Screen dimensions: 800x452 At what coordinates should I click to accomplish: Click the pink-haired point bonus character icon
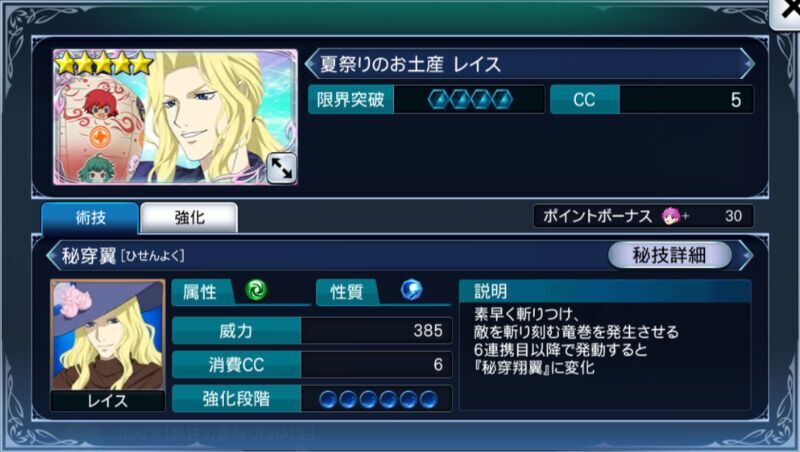coord(670,216)
